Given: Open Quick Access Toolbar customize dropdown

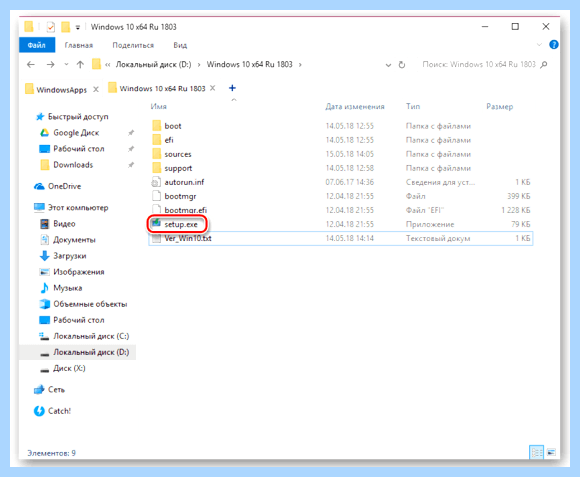Looking at the screenshot, I should [78, 27].
